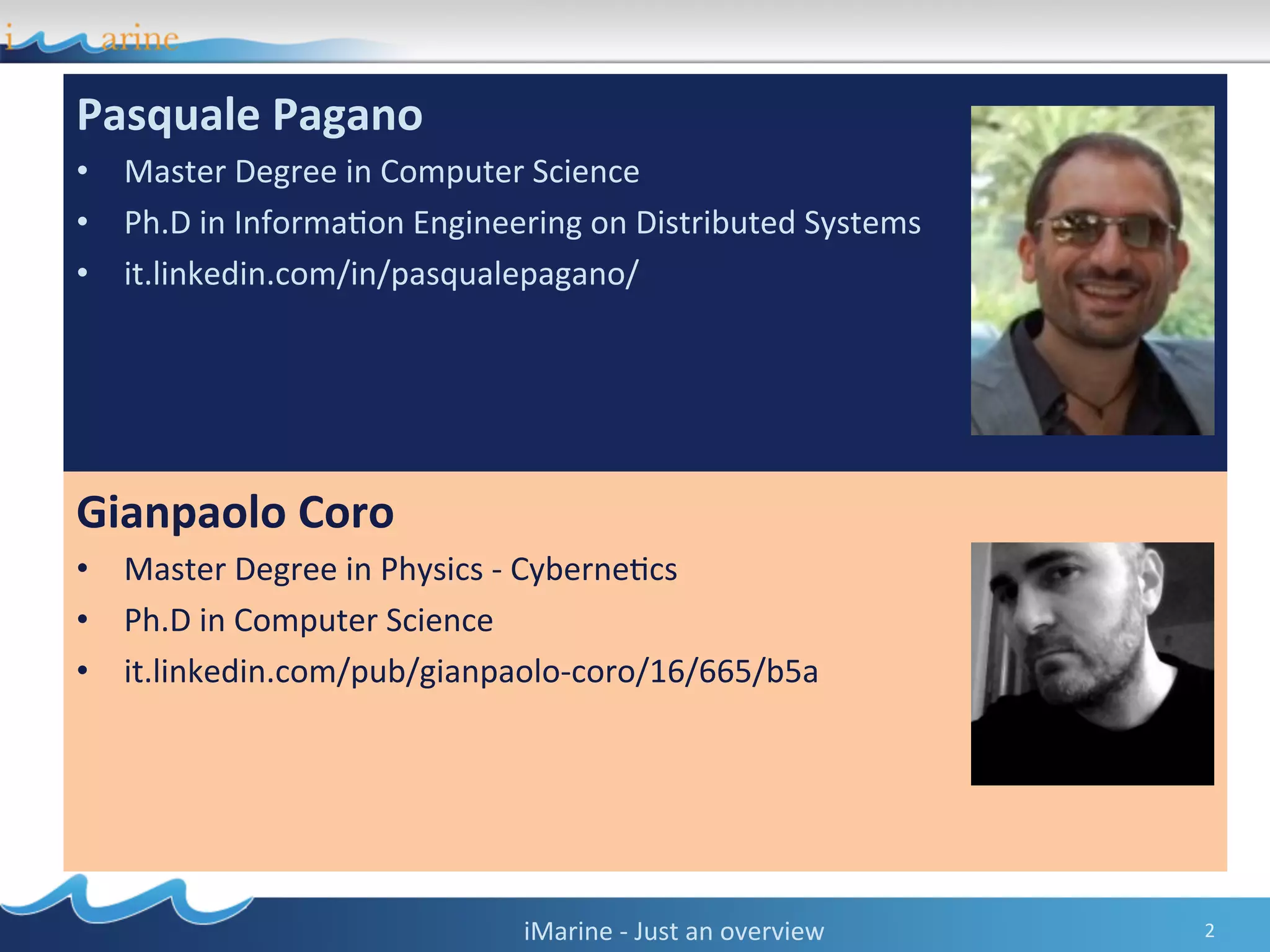This screenshot has height=952, width=1270.
Task: Open Gianpaolo Coro's LinkedIn URL text
Action: pyautogui.click(x=471, y=672)
